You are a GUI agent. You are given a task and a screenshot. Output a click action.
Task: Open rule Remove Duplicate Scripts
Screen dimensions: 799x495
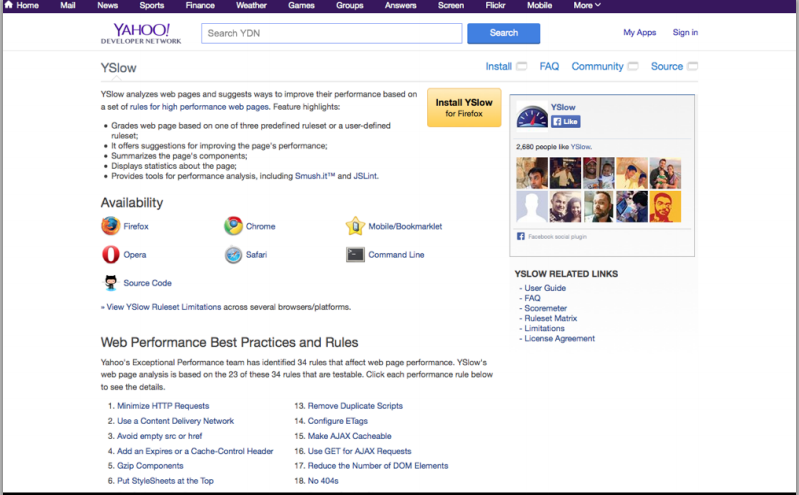click(355, 406)
